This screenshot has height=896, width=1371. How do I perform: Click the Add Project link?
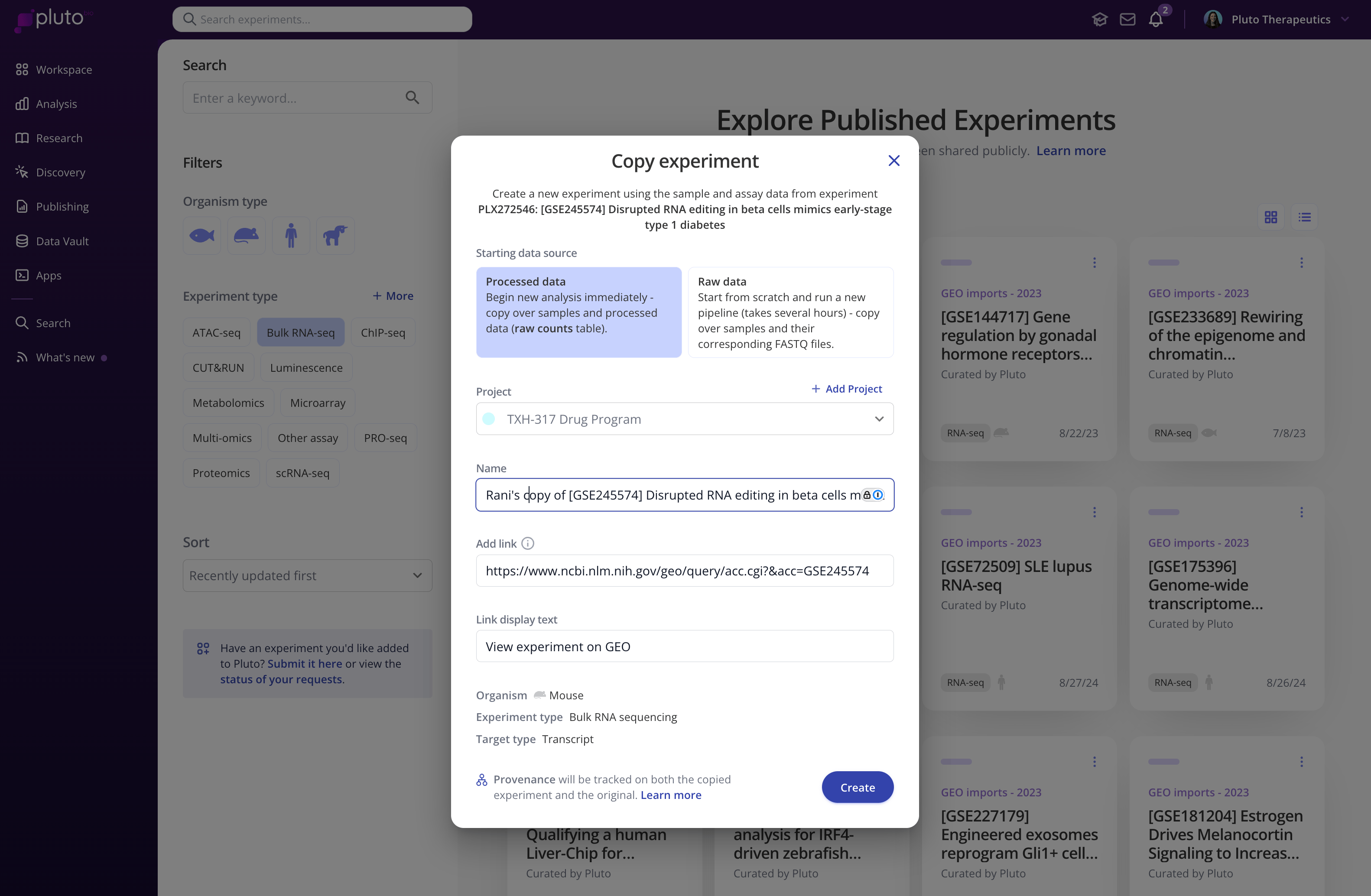[x=846, y=389]
